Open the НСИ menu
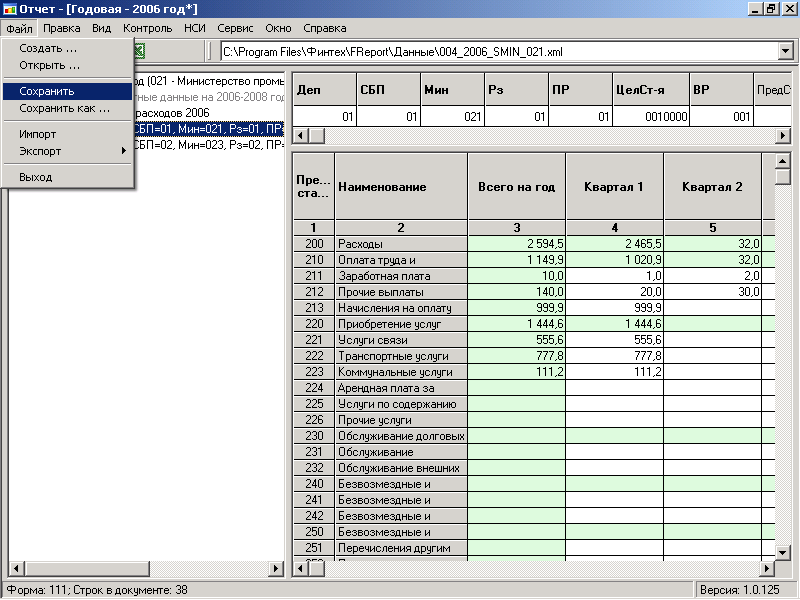 194,28
